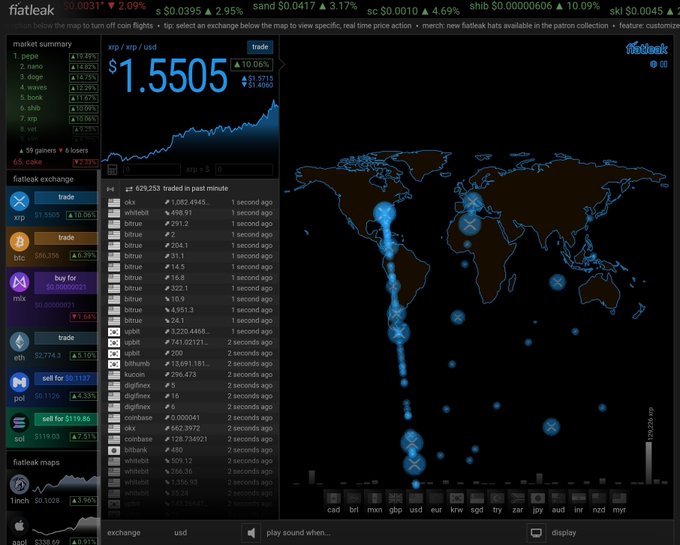
Task: Click the display monitor icon
Action: coord(536,533)
